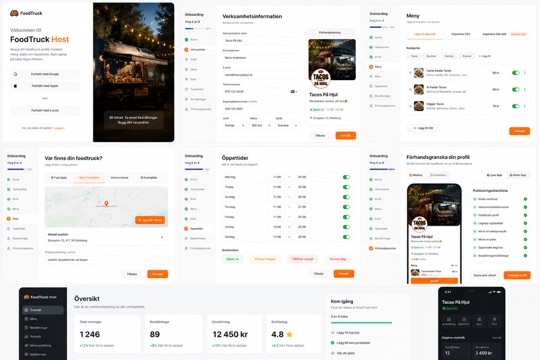Image resolution: width=540 pixels, height=360 pixels.
Task: Turn off the Onsdag opening hours toggle
Action: coord(346,197)
